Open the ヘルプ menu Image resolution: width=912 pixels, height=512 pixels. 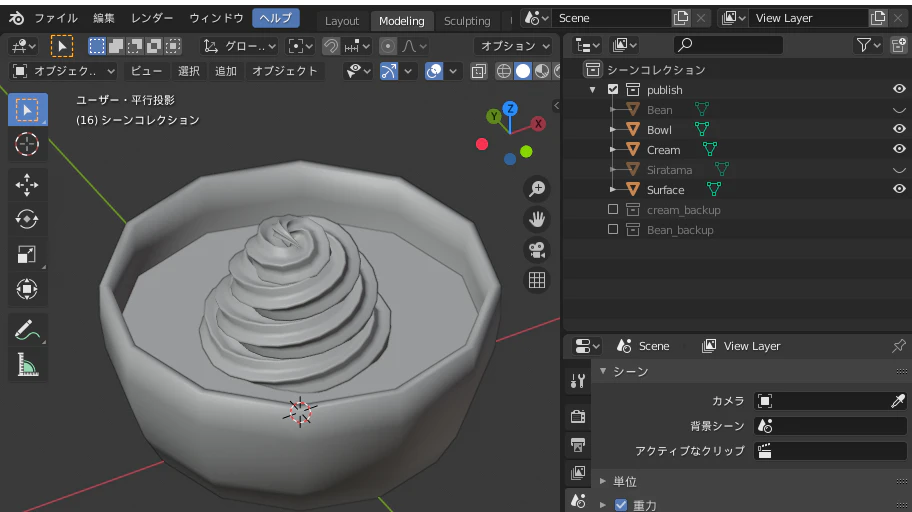click(276, 18)
